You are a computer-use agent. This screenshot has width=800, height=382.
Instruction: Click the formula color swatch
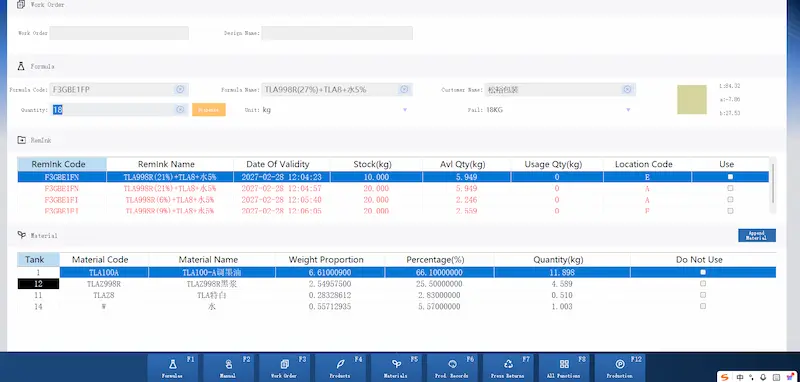pyautogui.click(x=692, y=99)
